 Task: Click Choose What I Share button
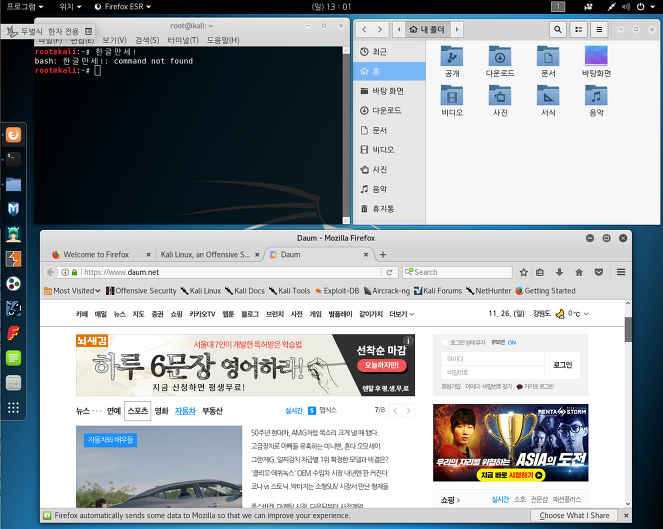point(574,515)
